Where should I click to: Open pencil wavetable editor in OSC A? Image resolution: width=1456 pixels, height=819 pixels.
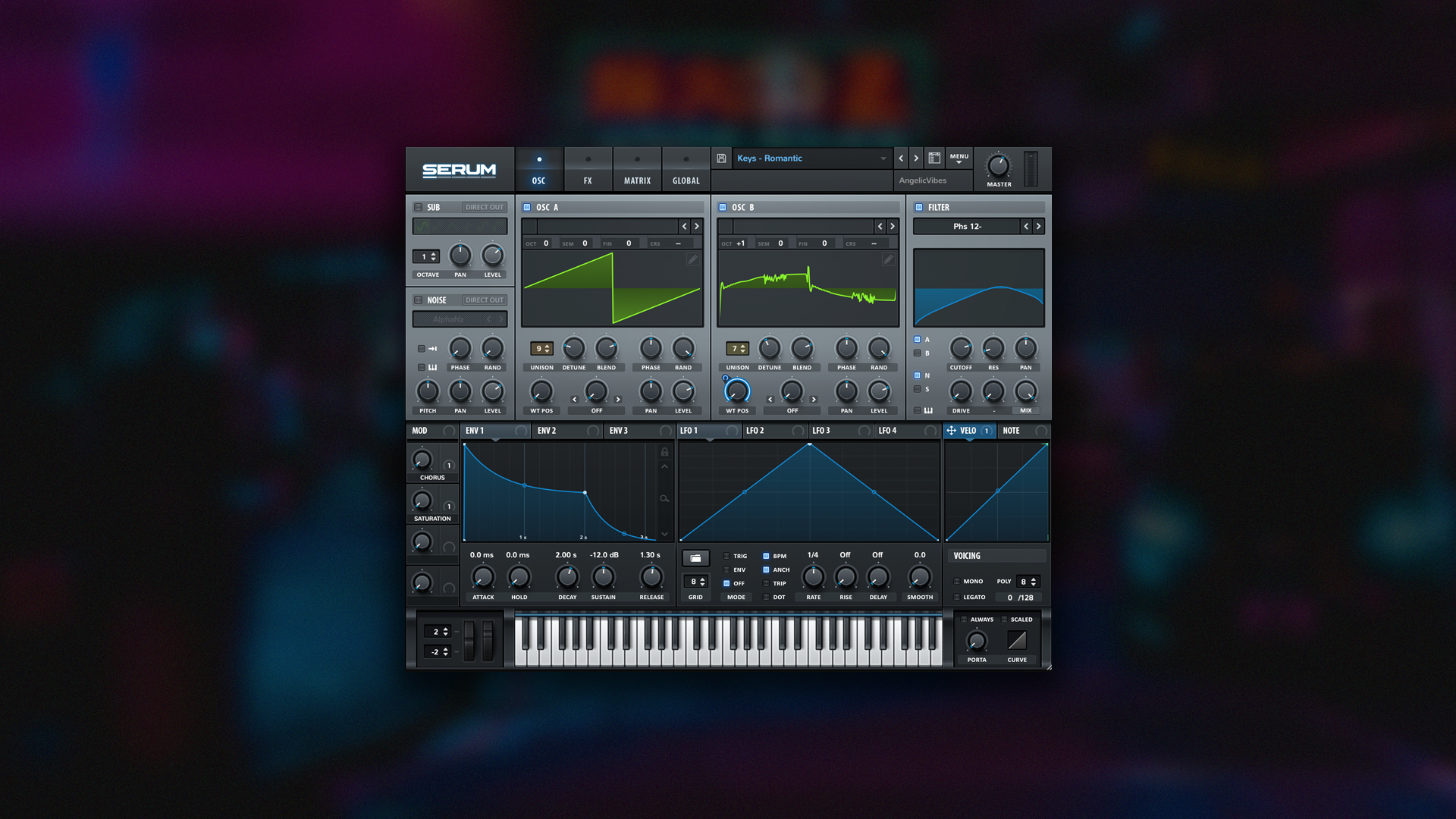click(x=692, y=259)
